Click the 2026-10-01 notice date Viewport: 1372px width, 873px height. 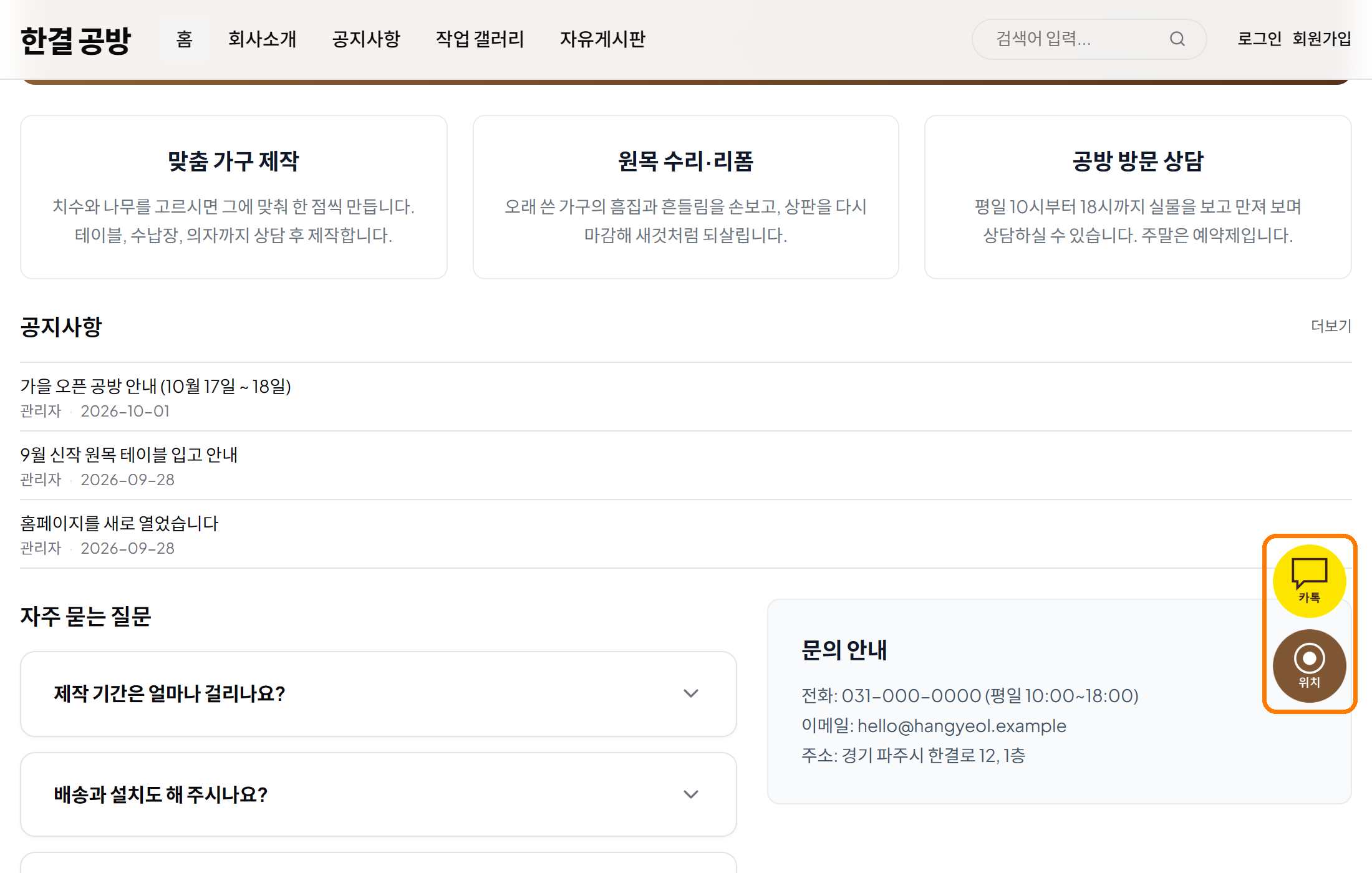(x=125, y=412)
